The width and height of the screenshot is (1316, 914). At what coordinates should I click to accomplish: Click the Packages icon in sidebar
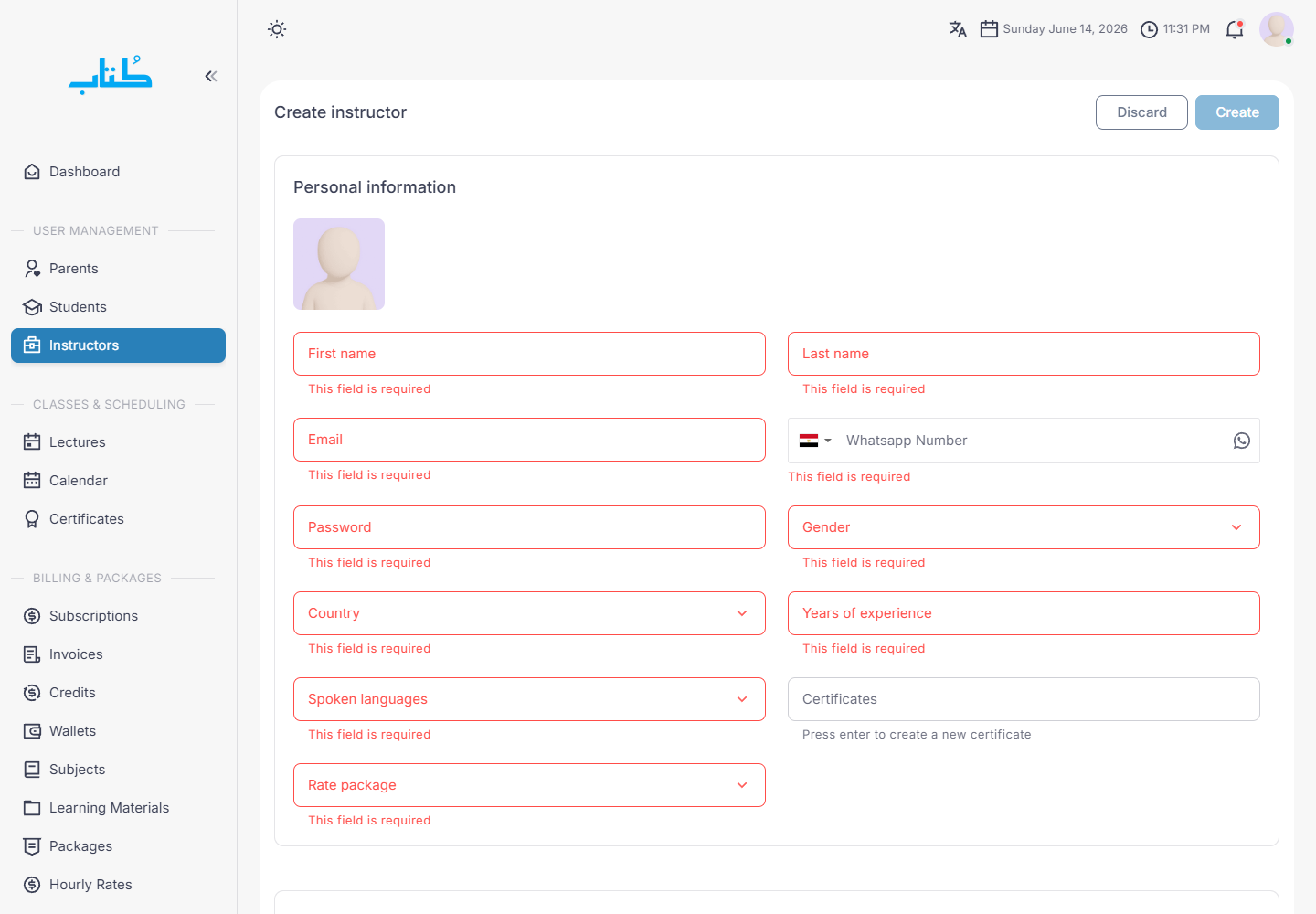(32, 846)
